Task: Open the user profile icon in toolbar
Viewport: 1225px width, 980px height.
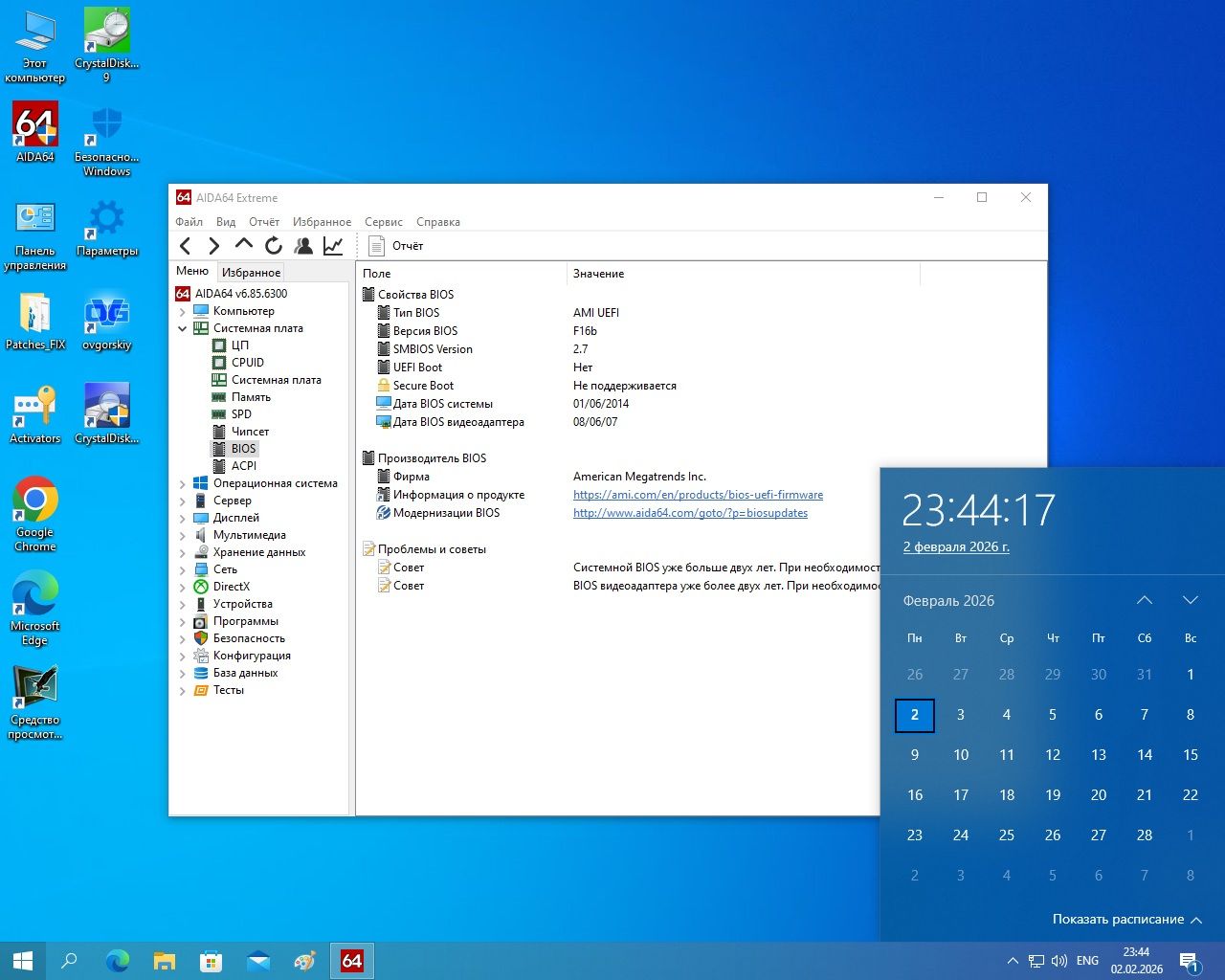Action: (x=303, y=246)
